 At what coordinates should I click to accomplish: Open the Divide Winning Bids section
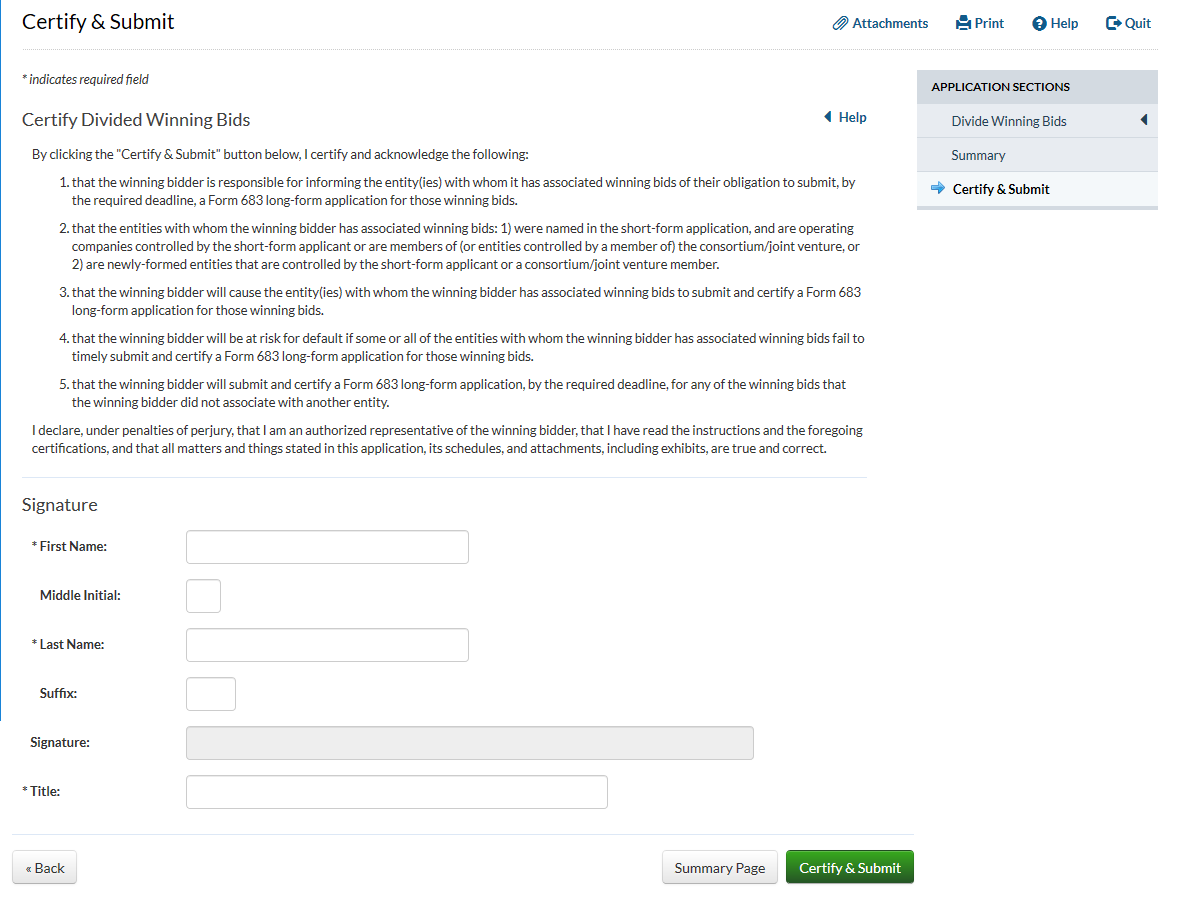1008,121
